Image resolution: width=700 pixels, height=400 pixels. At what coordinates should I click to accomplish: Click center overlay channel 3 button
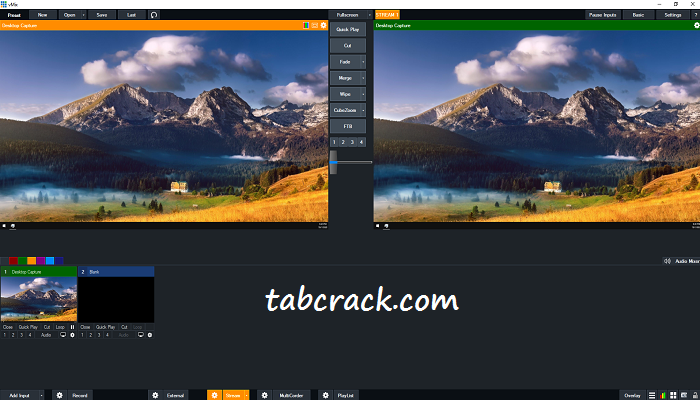[x=352, y=142]
